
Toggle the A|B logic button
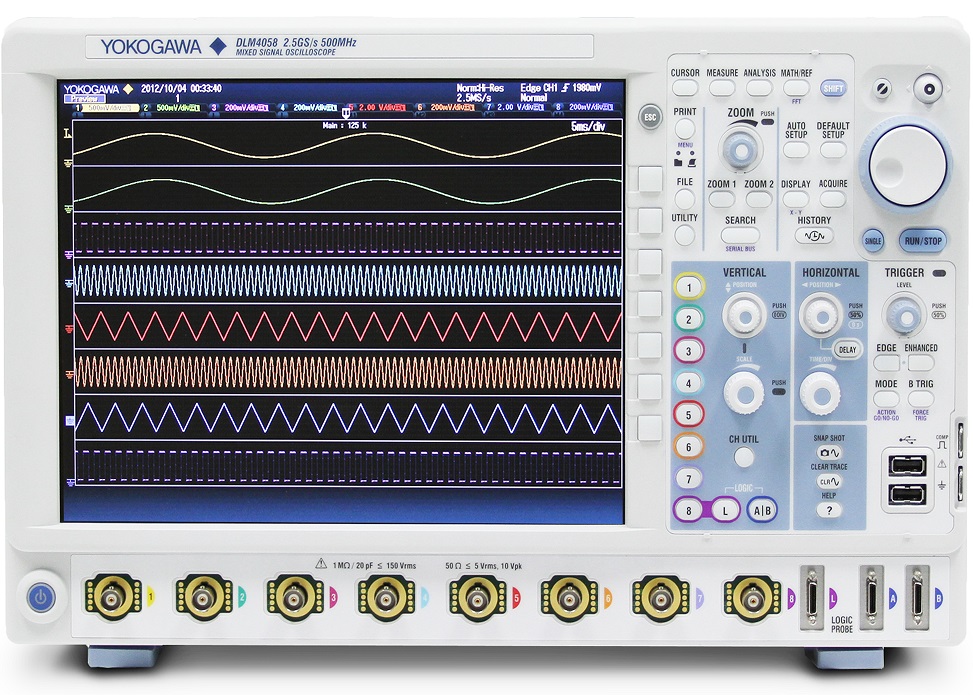point(762,511)
